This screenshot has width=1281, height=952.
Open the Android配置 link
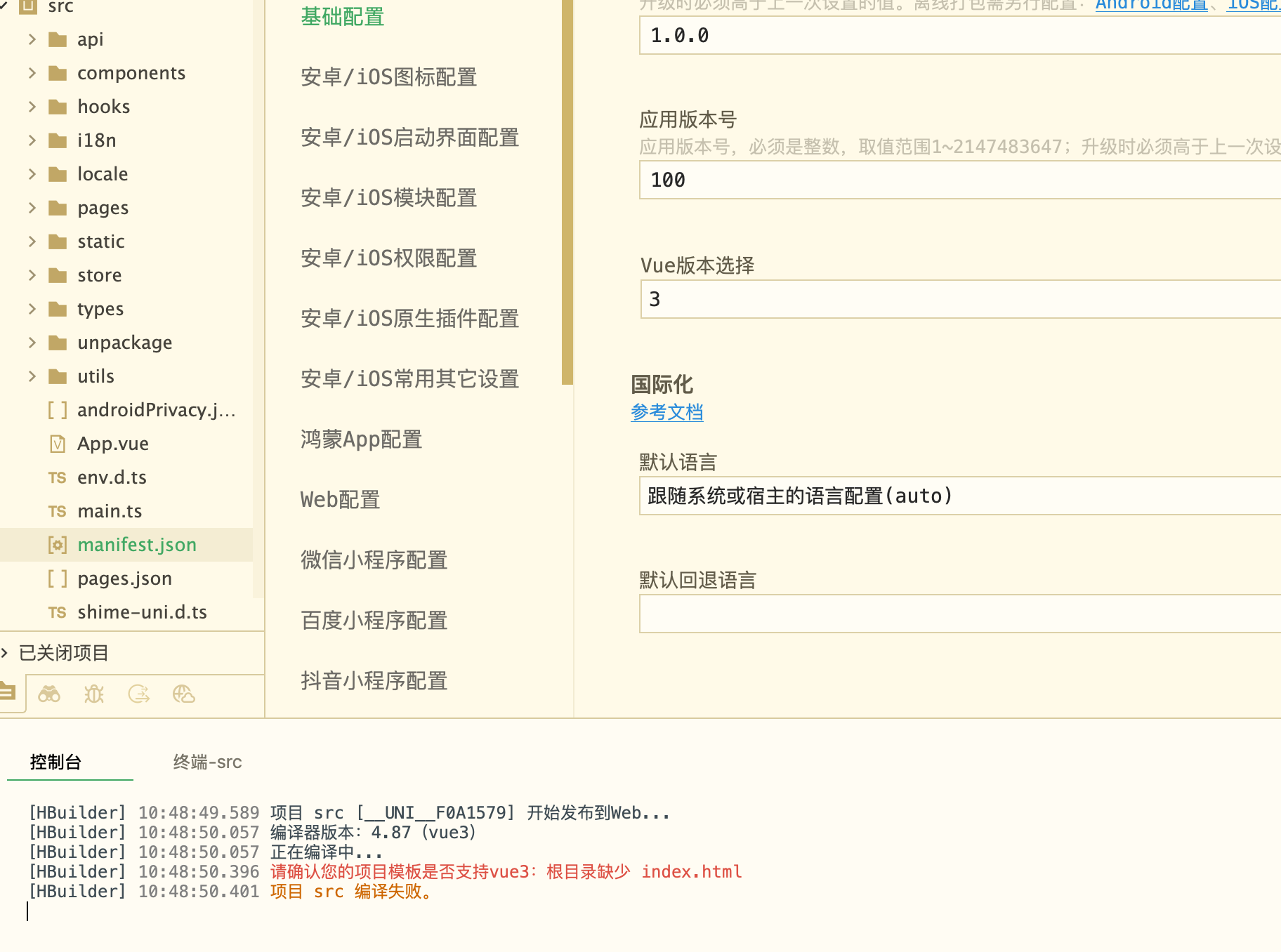tap(1150, 6)
